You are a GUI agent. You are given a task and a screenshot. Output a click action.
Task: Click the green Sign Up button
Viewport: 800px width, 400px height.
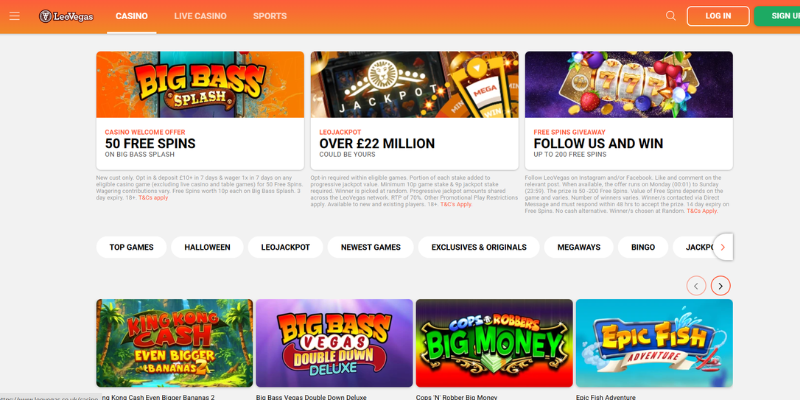[x=777, y=16]
